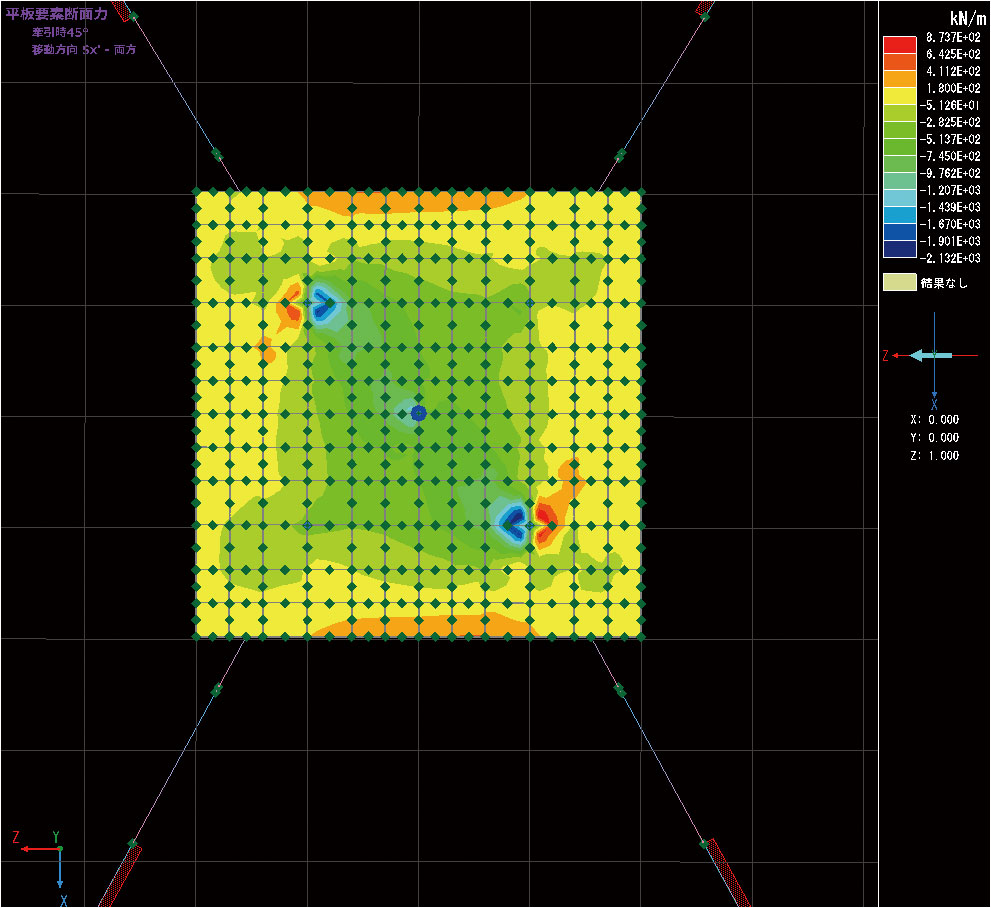This screenshot has width=991, height=908.
Task: Click the yellow legend color band
Action: pos(899,96)
